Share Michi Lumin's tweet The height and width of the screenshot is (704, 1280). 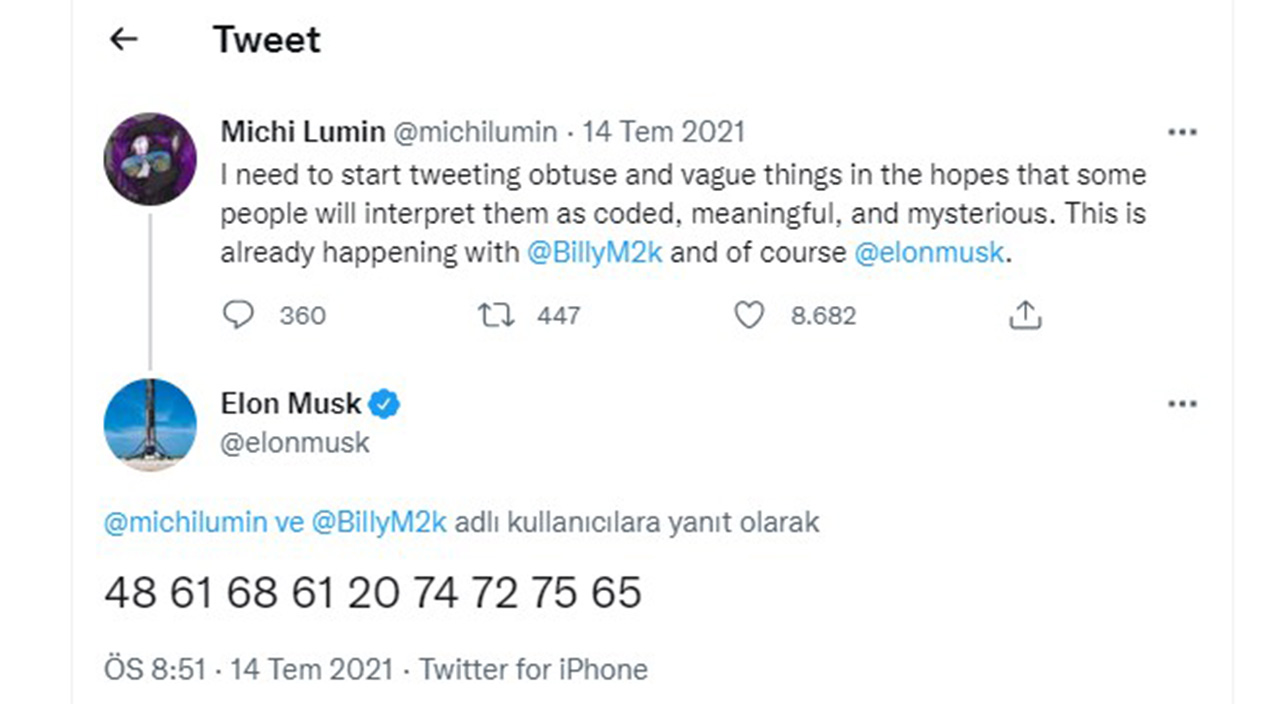(x=1025, y=316)
